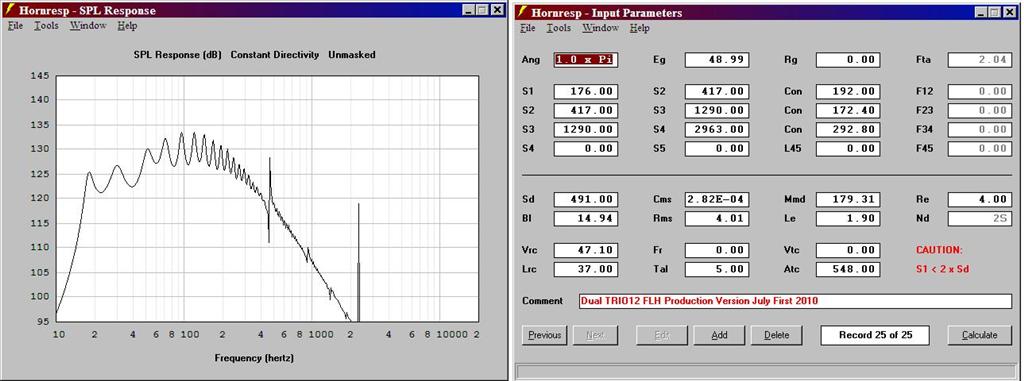Click the Record 25 of 25 box
Viewport: 1024px width, 381px height.
coord(874,335)
